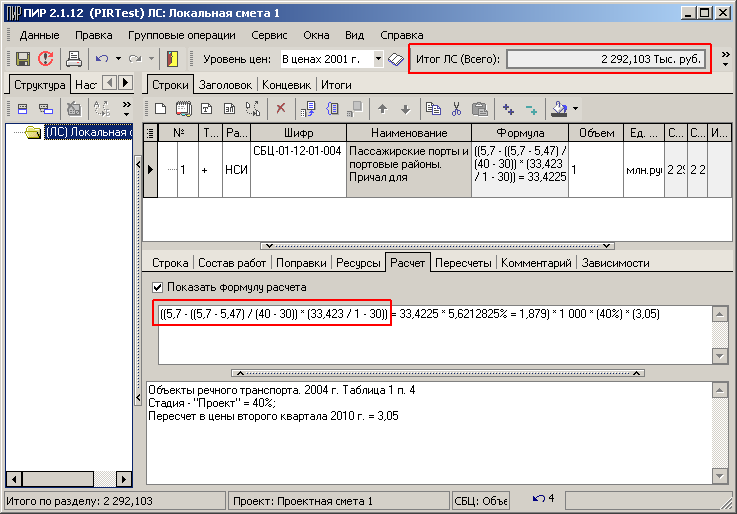
Task: Click the 'Итог ЛС (Всего)' total field
Action: [605, 59]
